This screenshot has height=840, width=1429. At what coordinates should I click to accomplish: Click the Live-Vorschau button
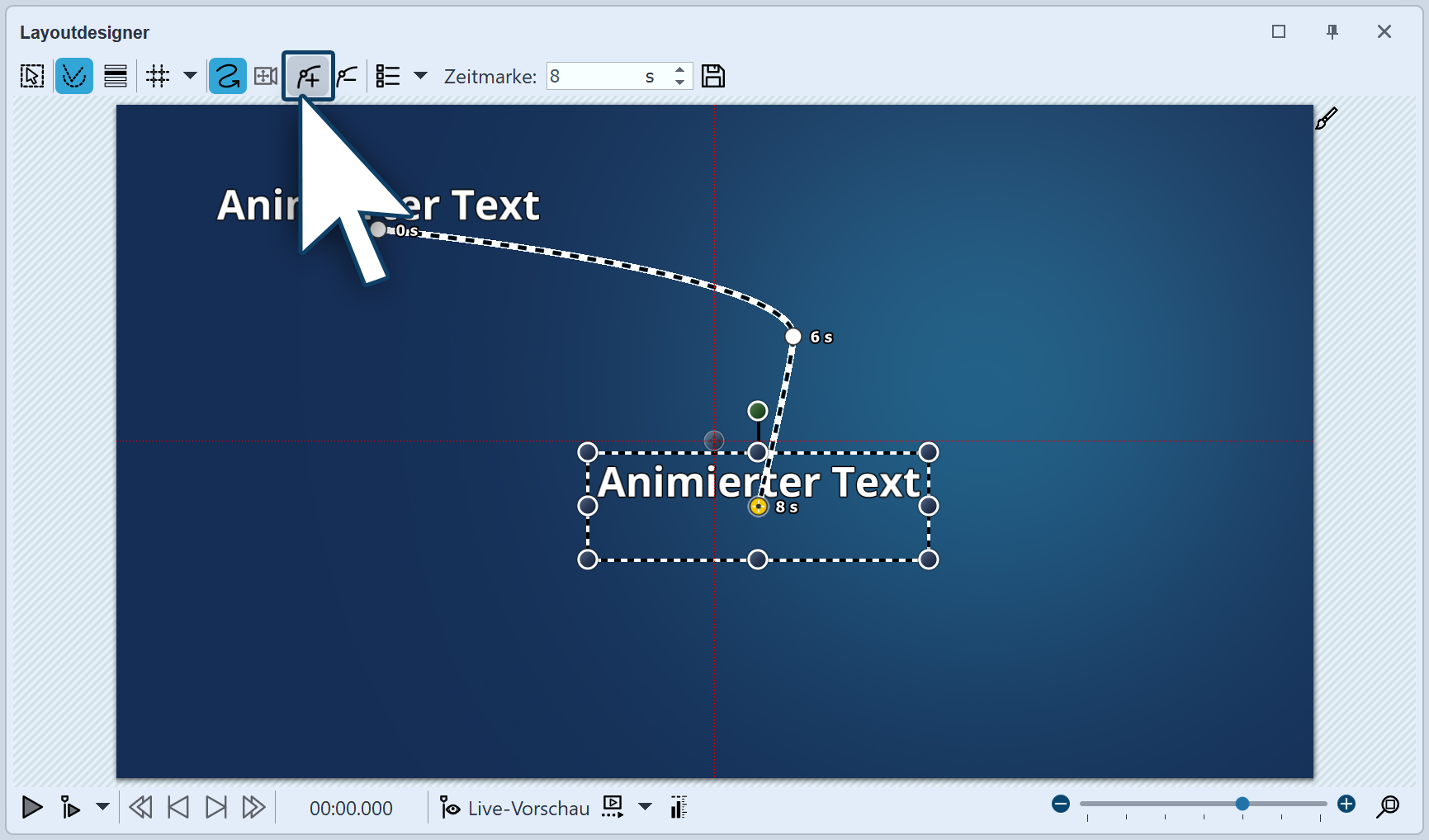click(515, 808)
